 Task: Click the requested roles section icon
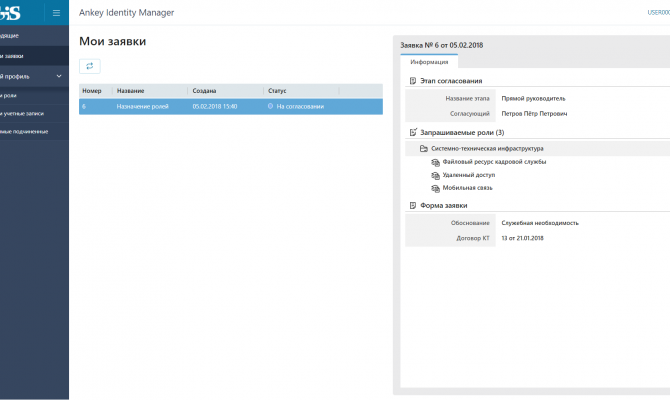point(414,132)
